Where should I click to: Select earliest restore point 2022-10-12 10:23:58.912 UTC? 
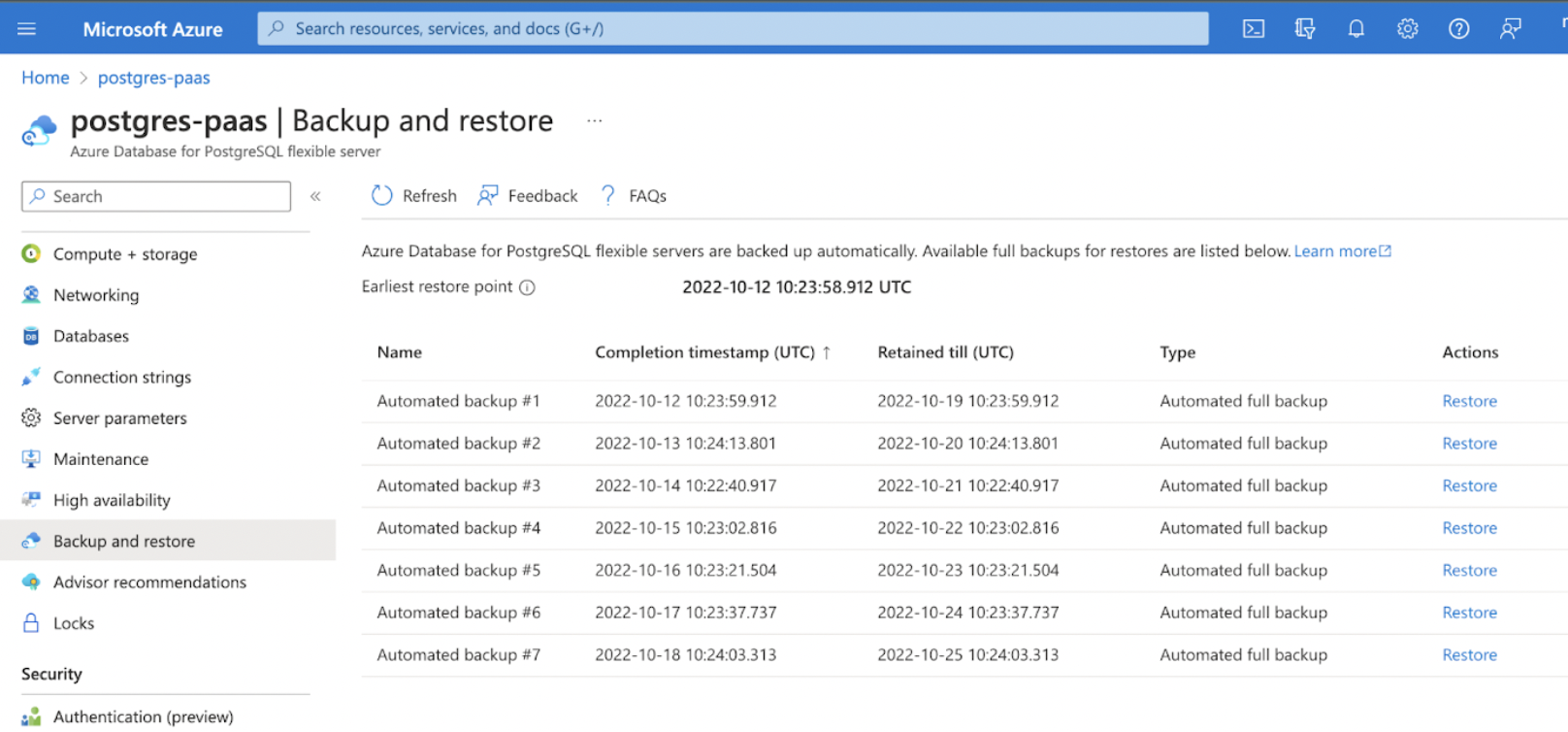(x=797, y=286)
